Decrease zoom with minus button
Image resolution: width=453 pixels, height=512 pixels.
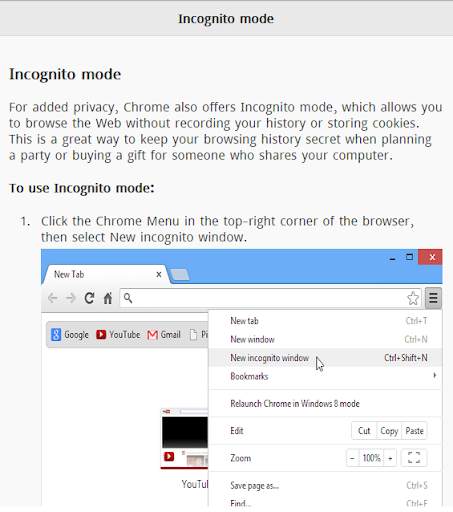[352, 458]
